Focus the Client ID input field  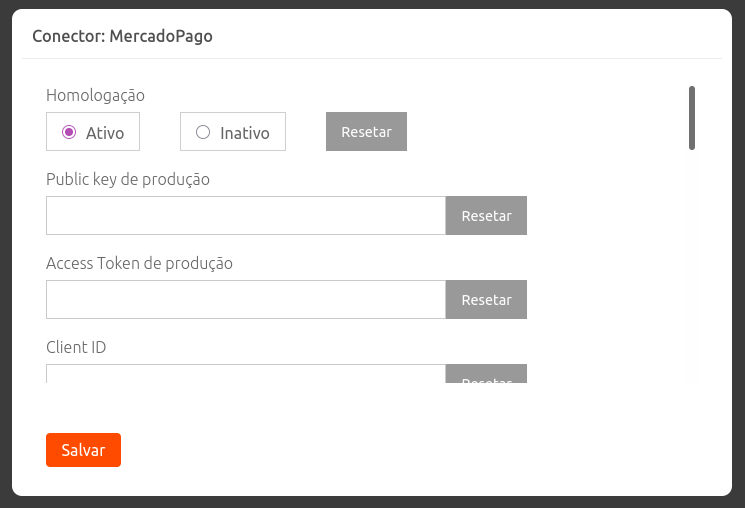point(245,374)
